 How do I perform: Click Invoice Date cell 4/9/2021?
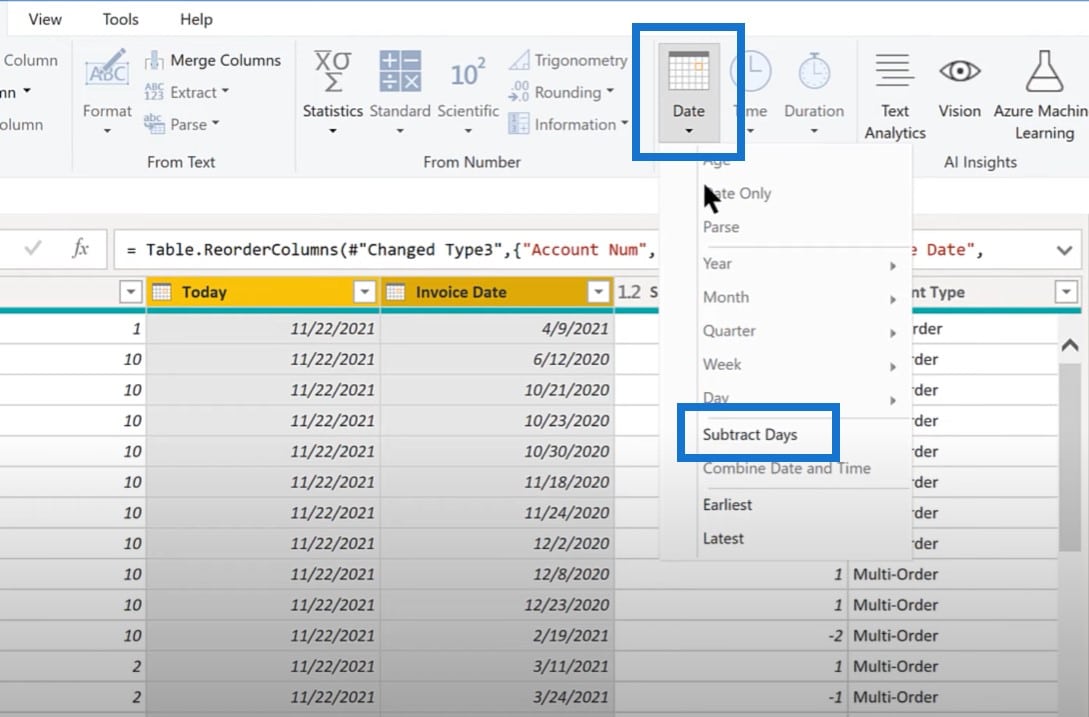pos(497,329)
